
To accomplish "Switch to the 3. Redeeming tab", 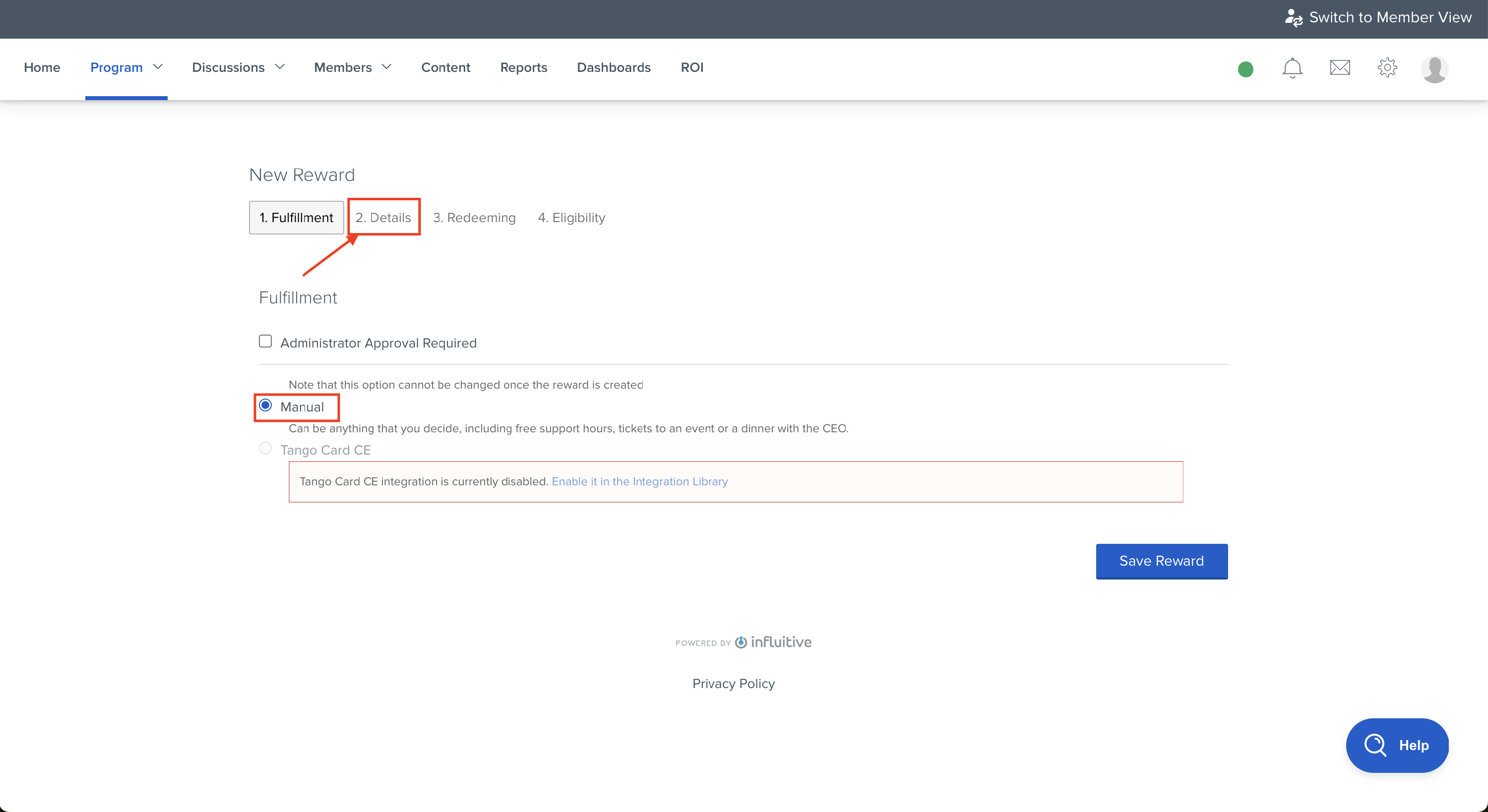I will click(474, 218).
